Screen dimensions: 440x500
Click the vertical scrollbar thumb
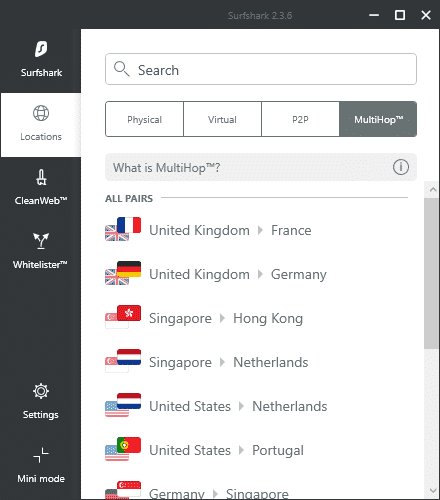432,273
